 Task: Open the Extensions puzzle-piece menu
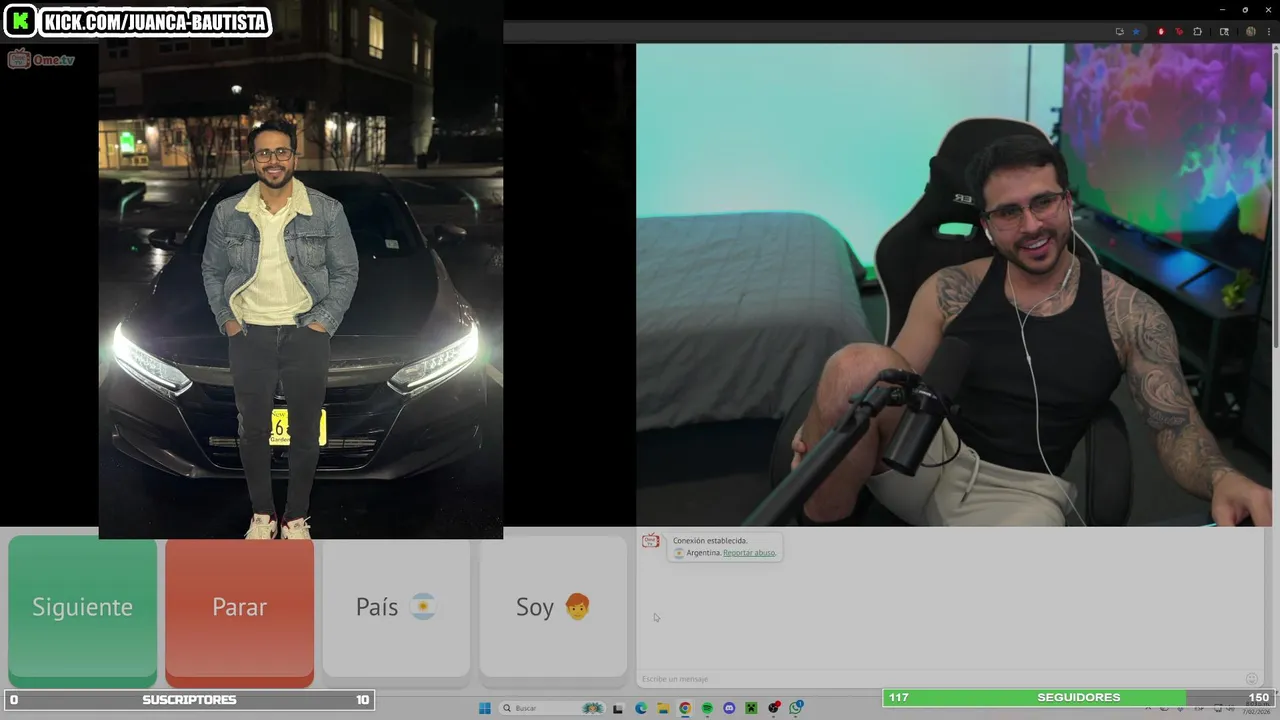[1198, 32]
